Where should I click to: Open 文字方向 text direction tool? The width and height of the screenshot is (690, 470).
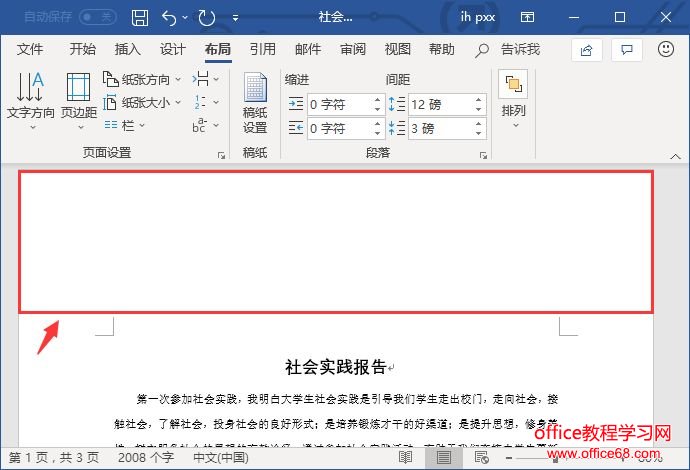tap(30, 101)
